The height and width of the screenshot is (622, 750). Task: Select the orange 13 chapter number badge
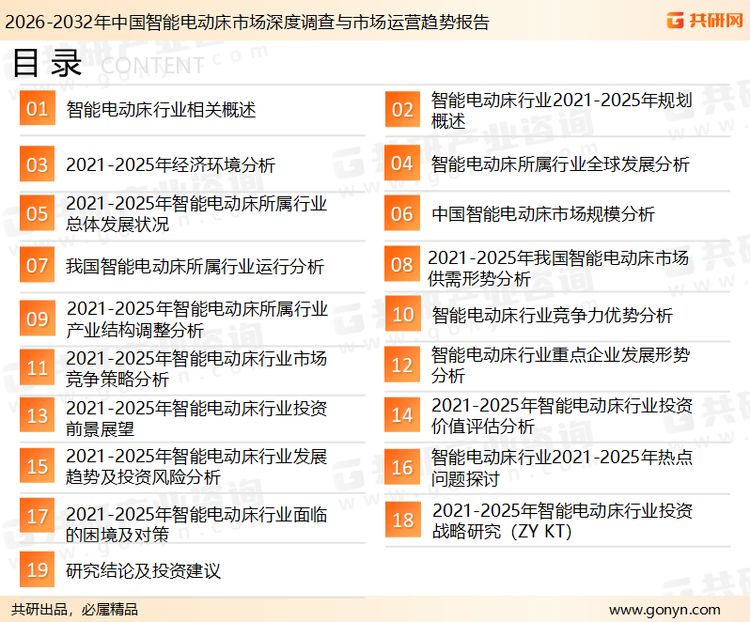37,415
